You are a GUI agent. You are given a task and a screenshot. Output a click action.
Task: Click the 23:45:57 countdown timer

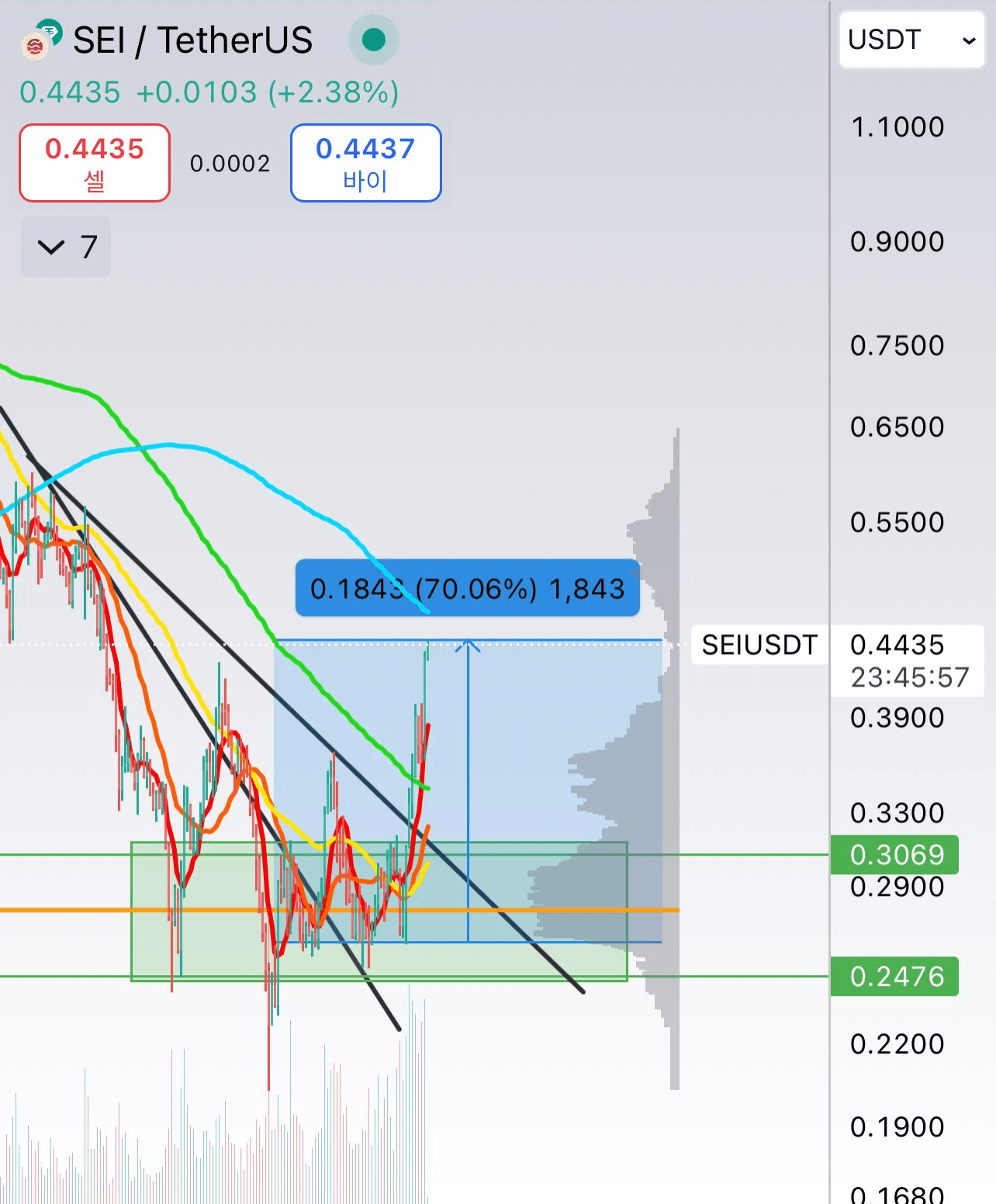910,678
